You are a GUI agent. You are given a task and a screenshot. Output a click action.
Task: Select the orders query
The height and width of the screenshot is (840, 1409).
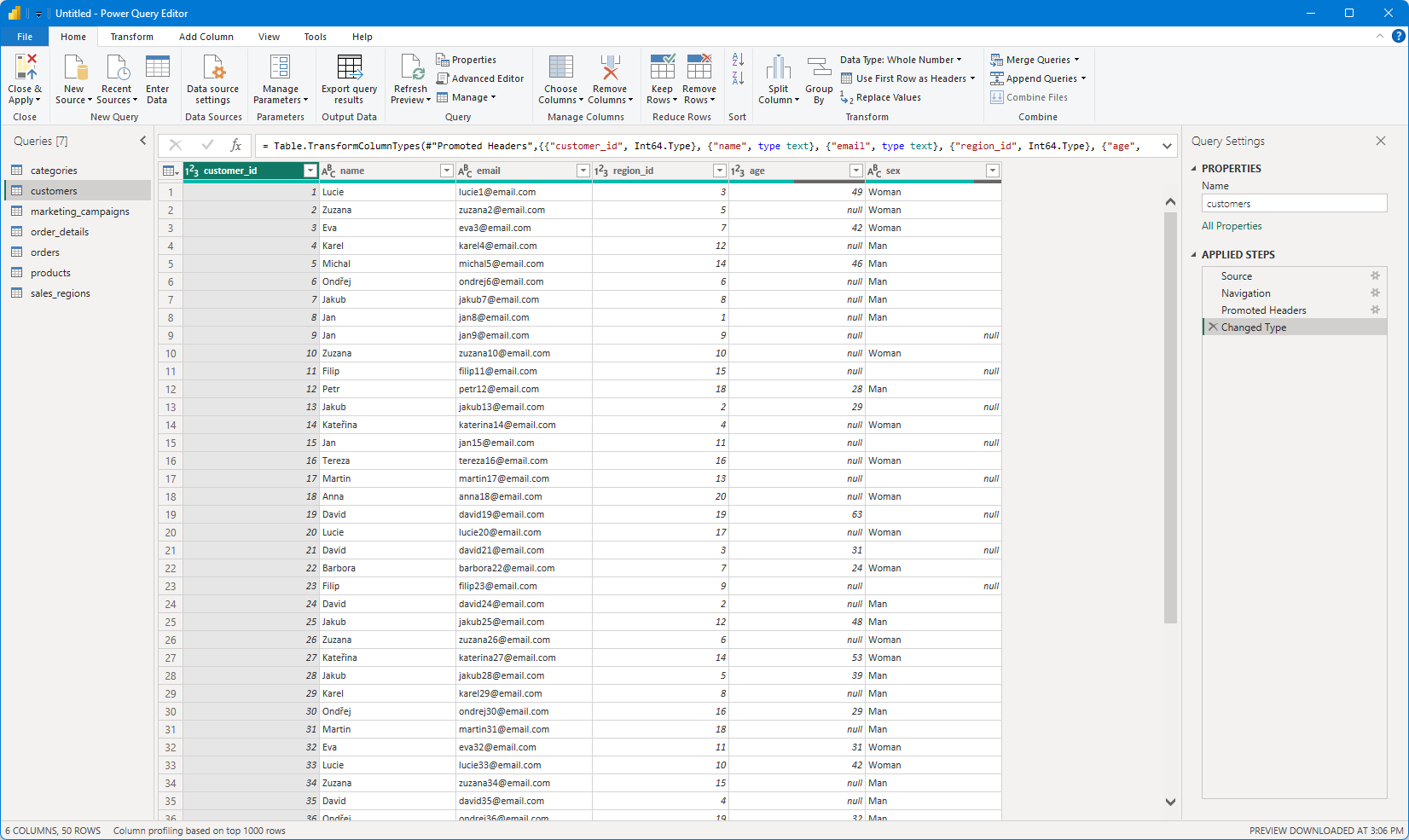tap(77, 252)
